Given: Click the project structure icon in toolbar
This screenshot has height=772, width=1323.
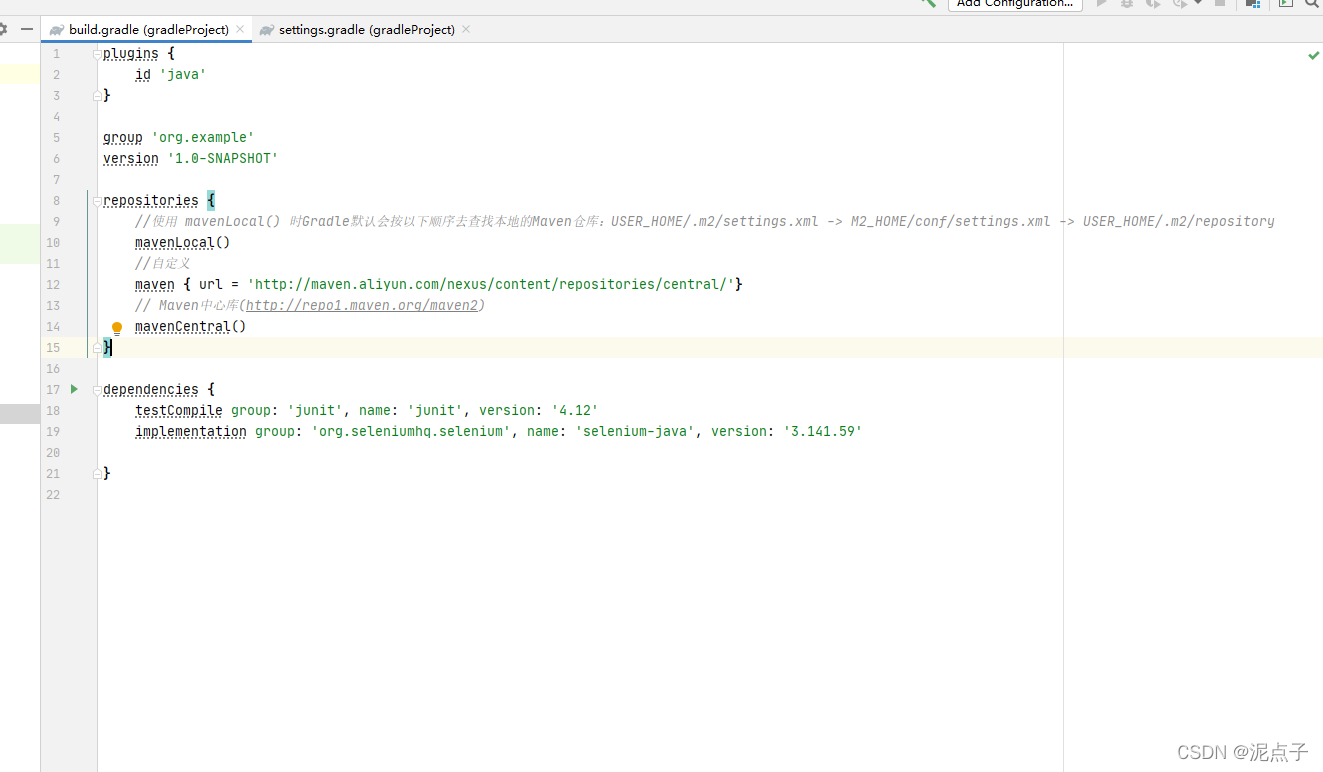Looking at the screenshot, I should click(x=1253, y=4).
